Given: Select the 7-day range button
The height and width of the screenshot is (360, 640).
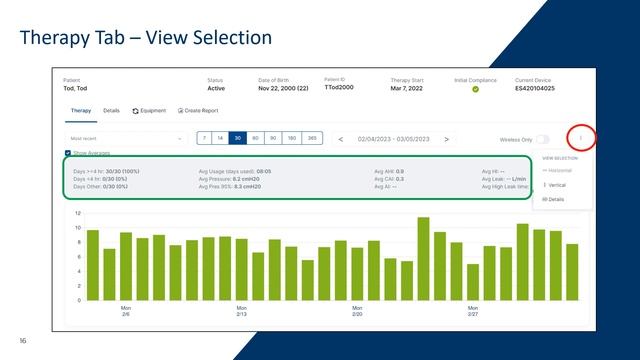Looking at the screenshot, I should pos(204,138).
